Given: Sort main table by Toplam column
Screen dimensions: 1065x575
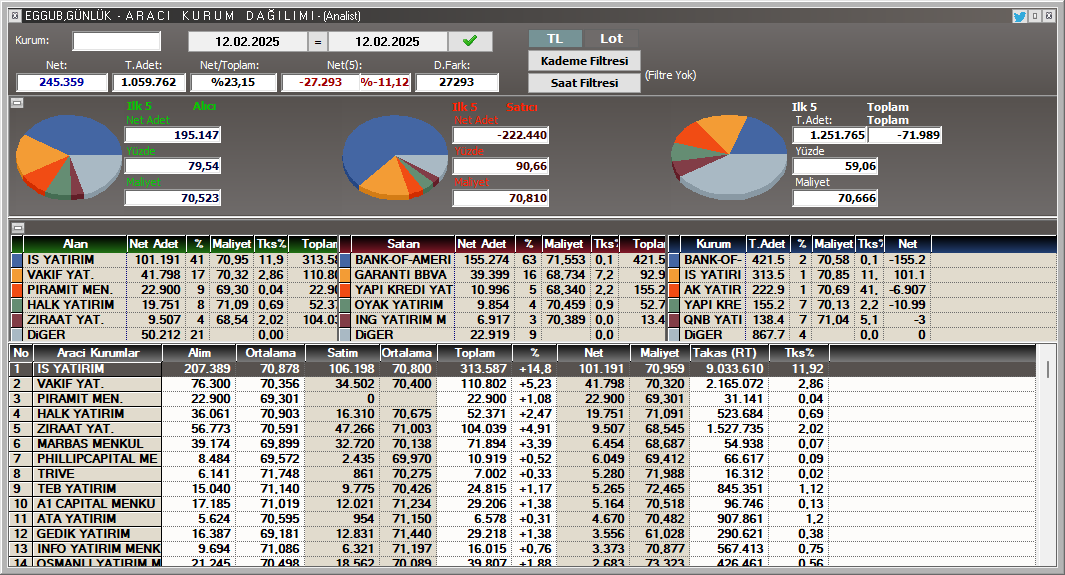Looking at the screenshot, I should (475, 353).
